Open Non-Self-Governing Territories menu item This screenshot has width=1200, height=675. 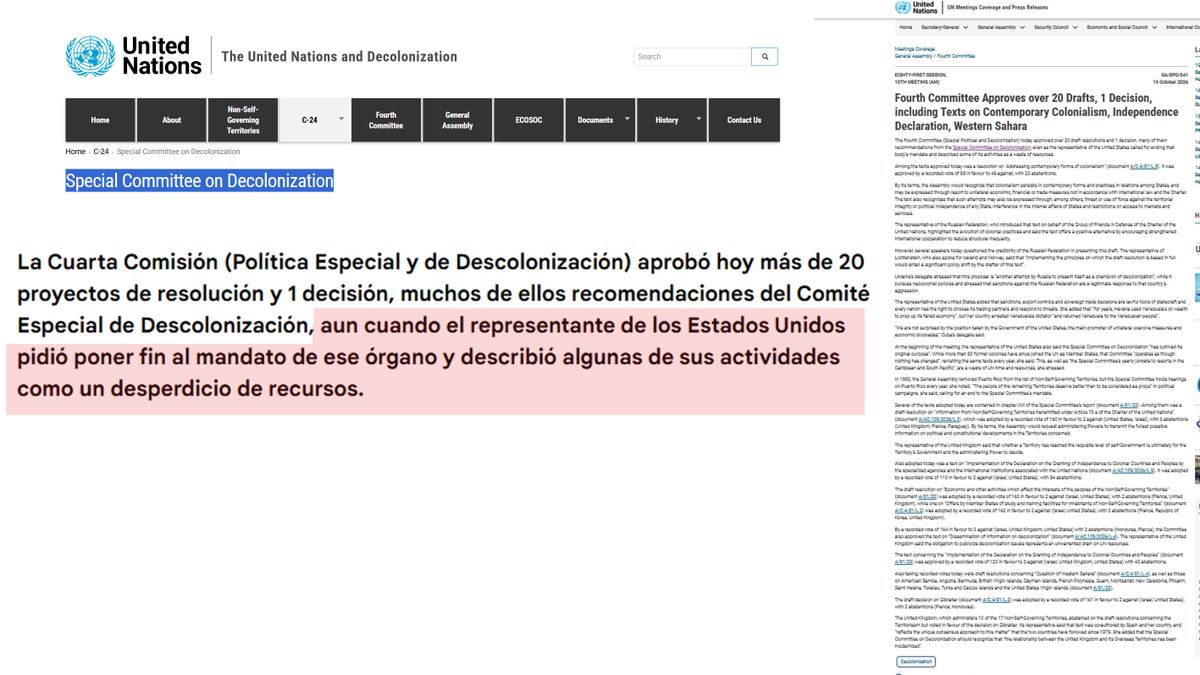click(x=243, y=120)
